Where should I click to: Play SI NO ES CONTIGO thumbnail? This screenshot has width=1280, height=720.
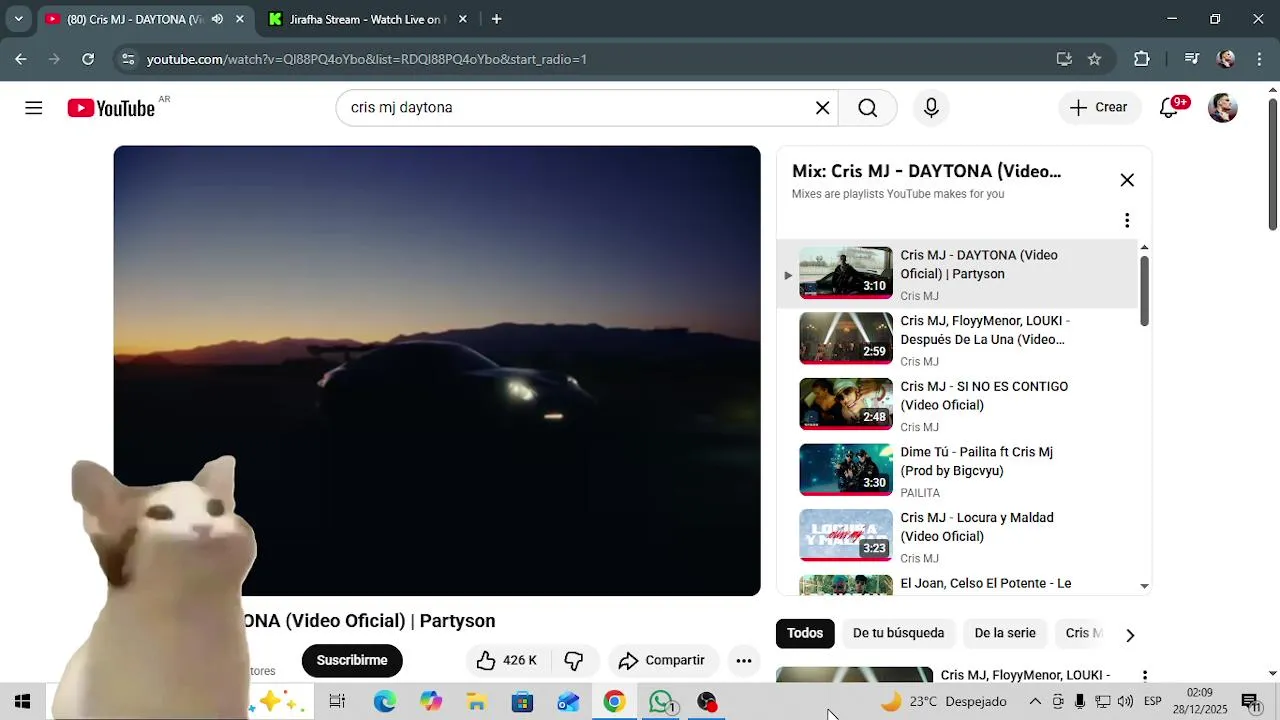point(846,404)
